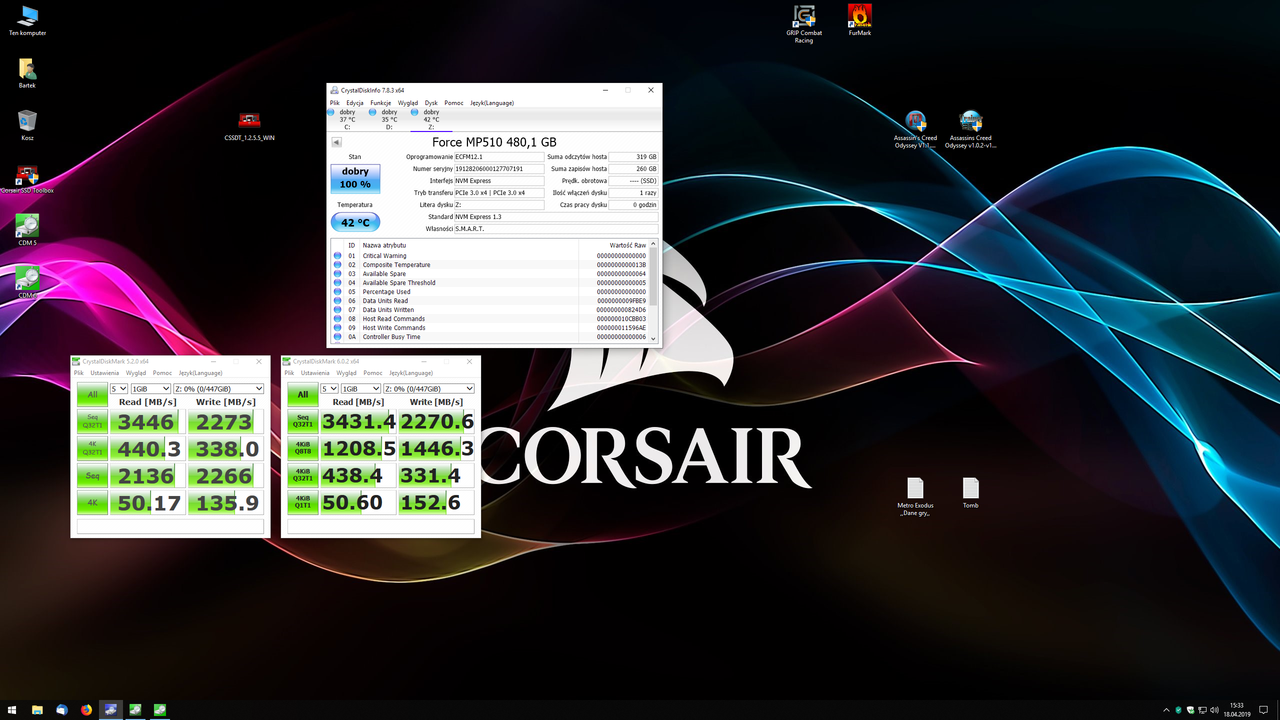Click comment field in CrystalDiskMark 6.0.2

point(381,526)
